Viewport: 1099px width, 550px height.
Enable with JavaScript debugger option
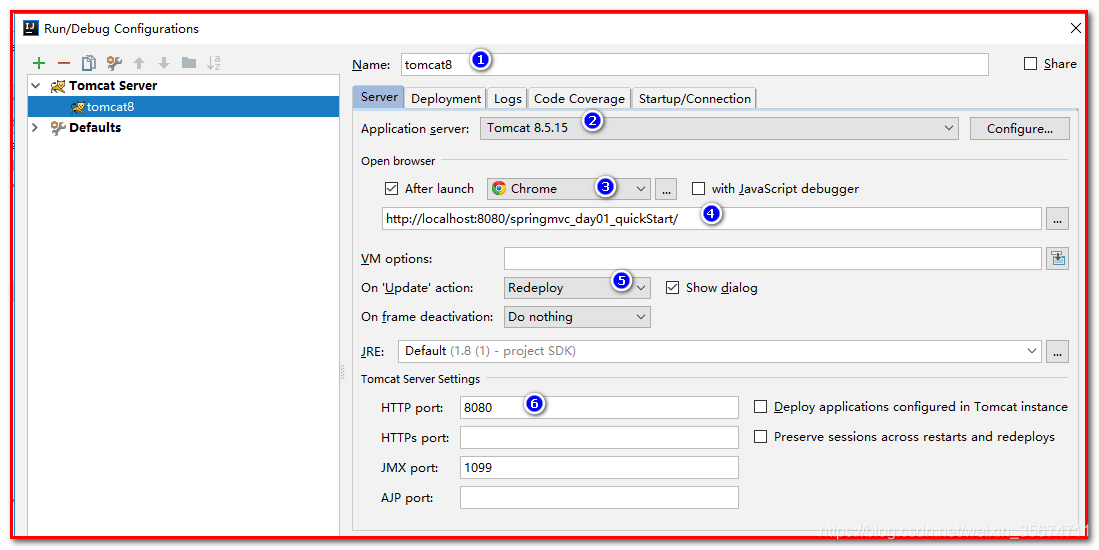click(698, 188)
